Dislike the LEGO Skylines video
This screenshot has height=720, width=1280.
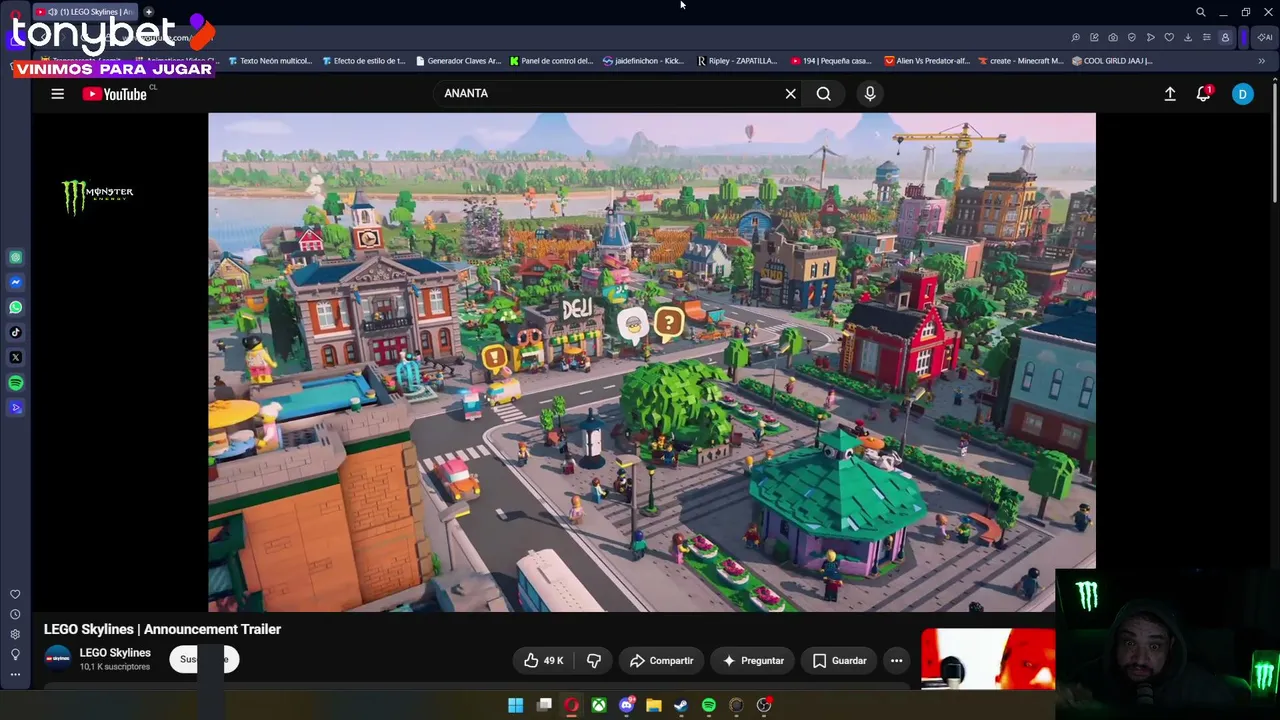(594, 661)
